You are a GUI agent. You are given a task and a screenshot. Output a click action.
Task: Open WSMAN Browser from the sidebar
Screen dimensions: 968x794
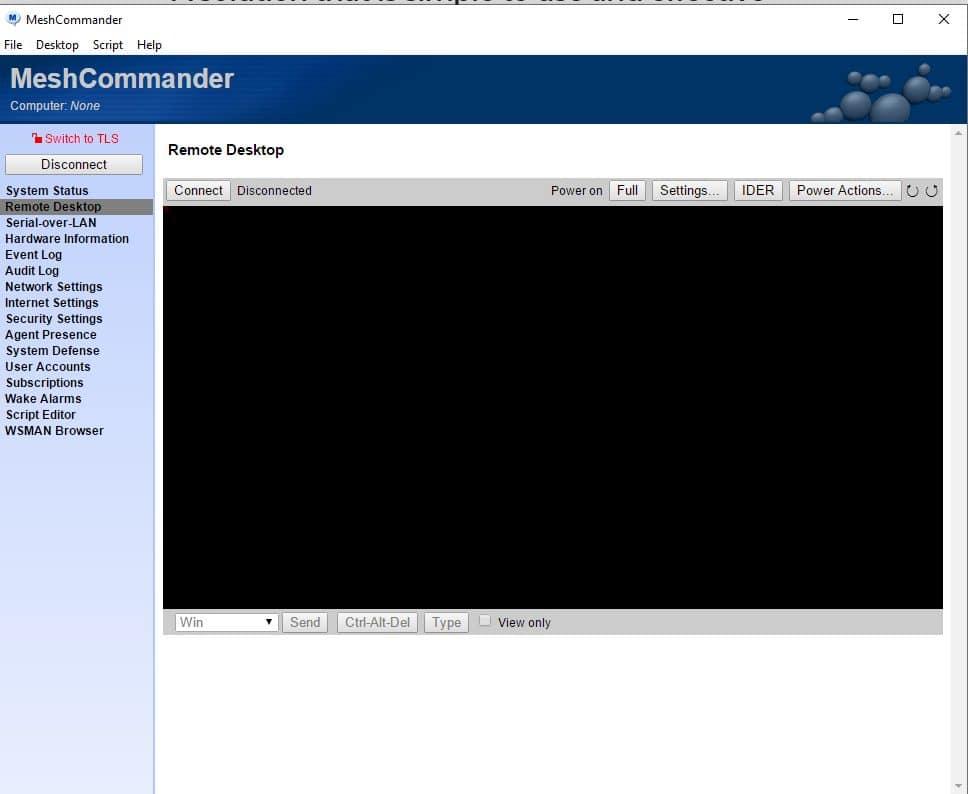pyautogui.click(x=54, y=430)
